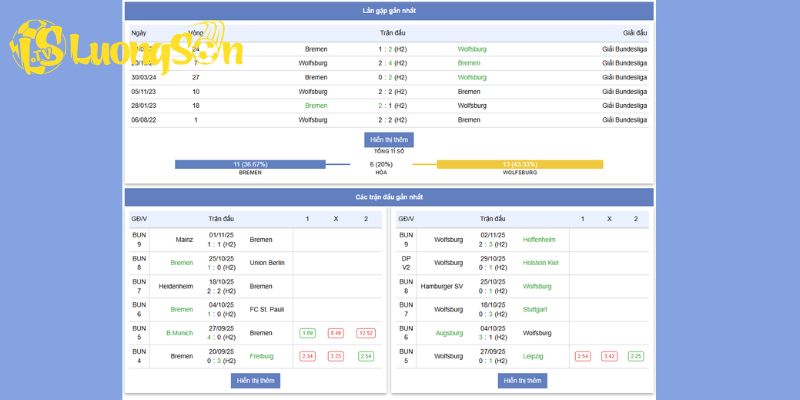Click the Holstein Kiel team name

pyautogui.click(x=540, y=263)
